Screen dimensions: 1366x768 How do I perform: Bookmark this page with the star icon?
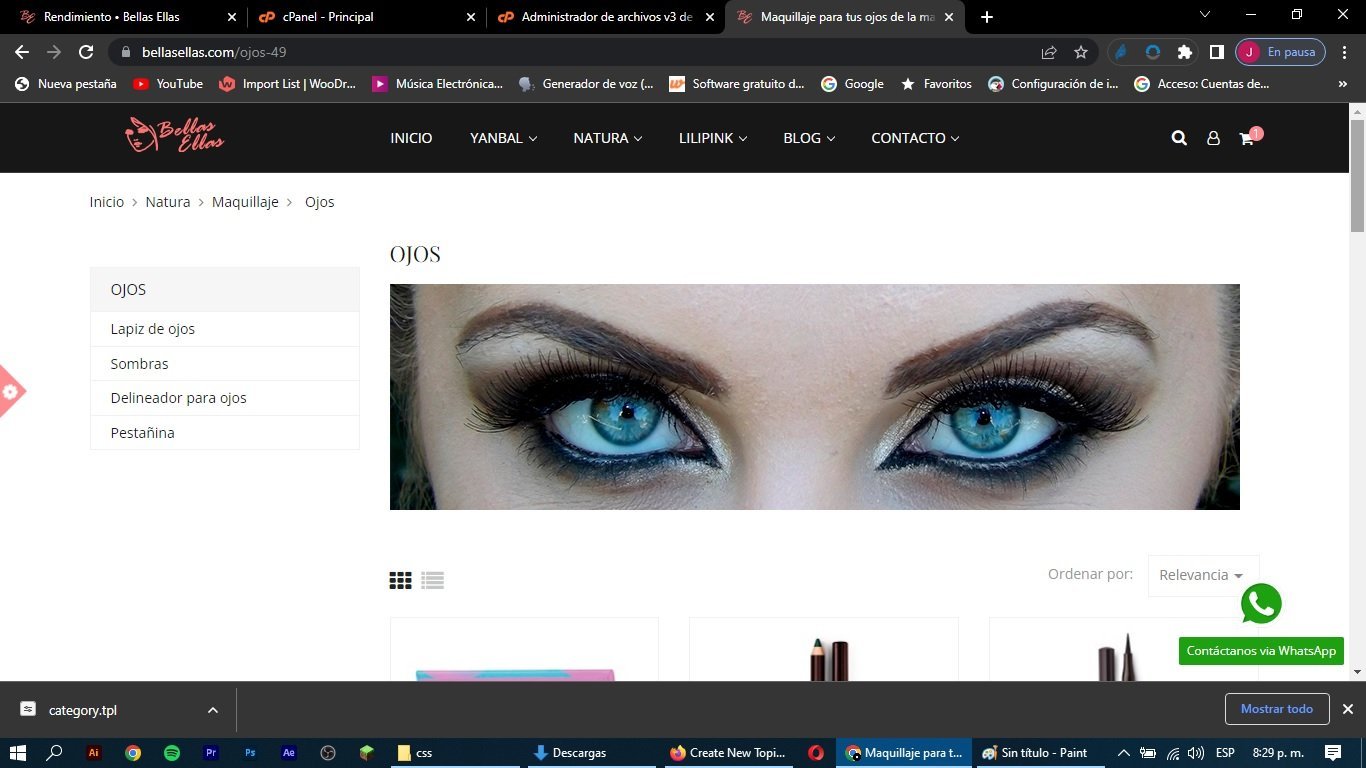(x=1081, y=52)
